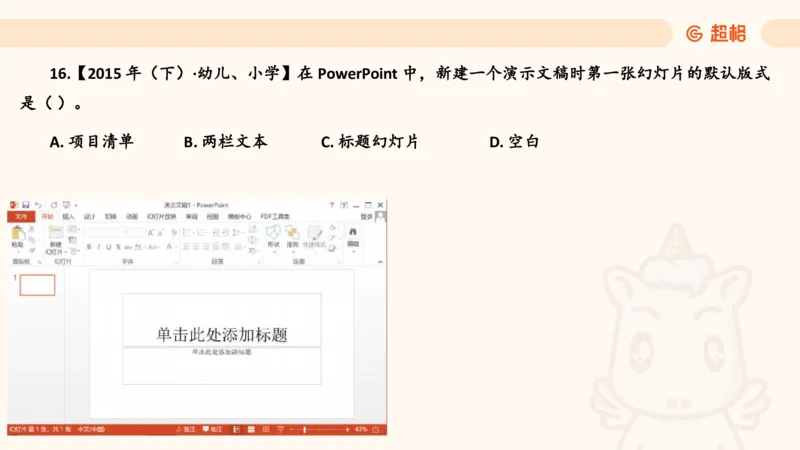Switch to Reading view icon

266,430
